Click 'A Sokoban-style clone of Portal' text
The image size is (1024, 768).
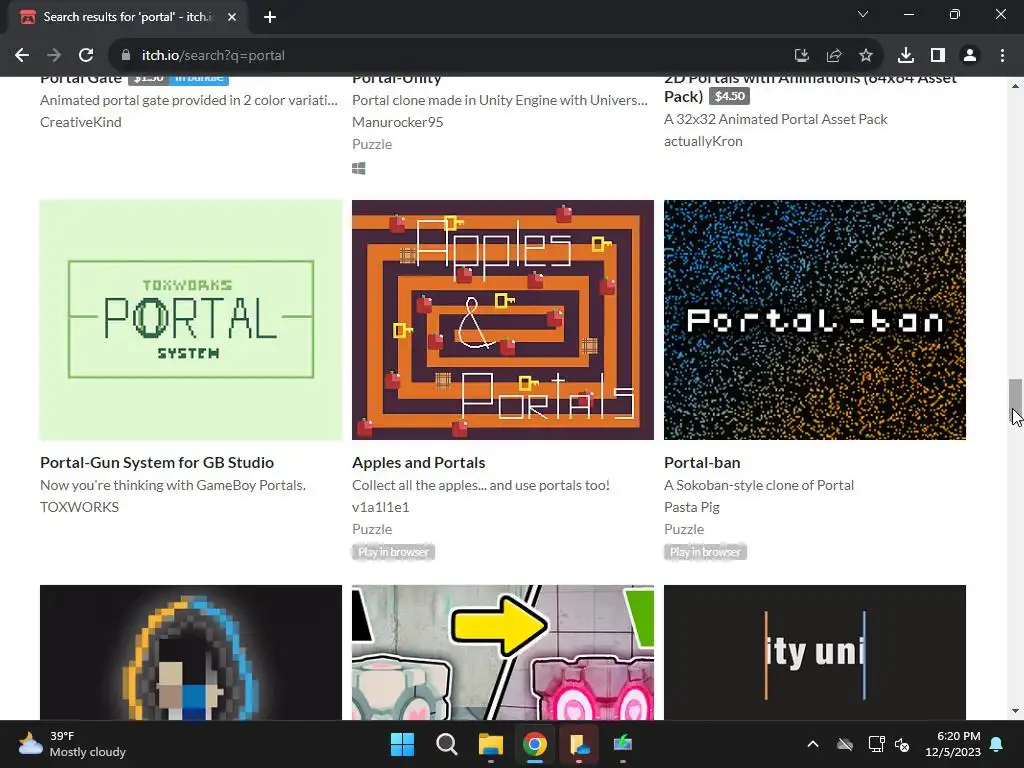point(759,485)
